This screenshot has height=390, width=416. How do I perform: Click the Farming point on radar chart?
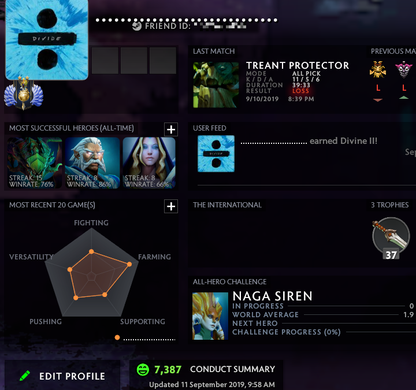[x=130, y=264]
